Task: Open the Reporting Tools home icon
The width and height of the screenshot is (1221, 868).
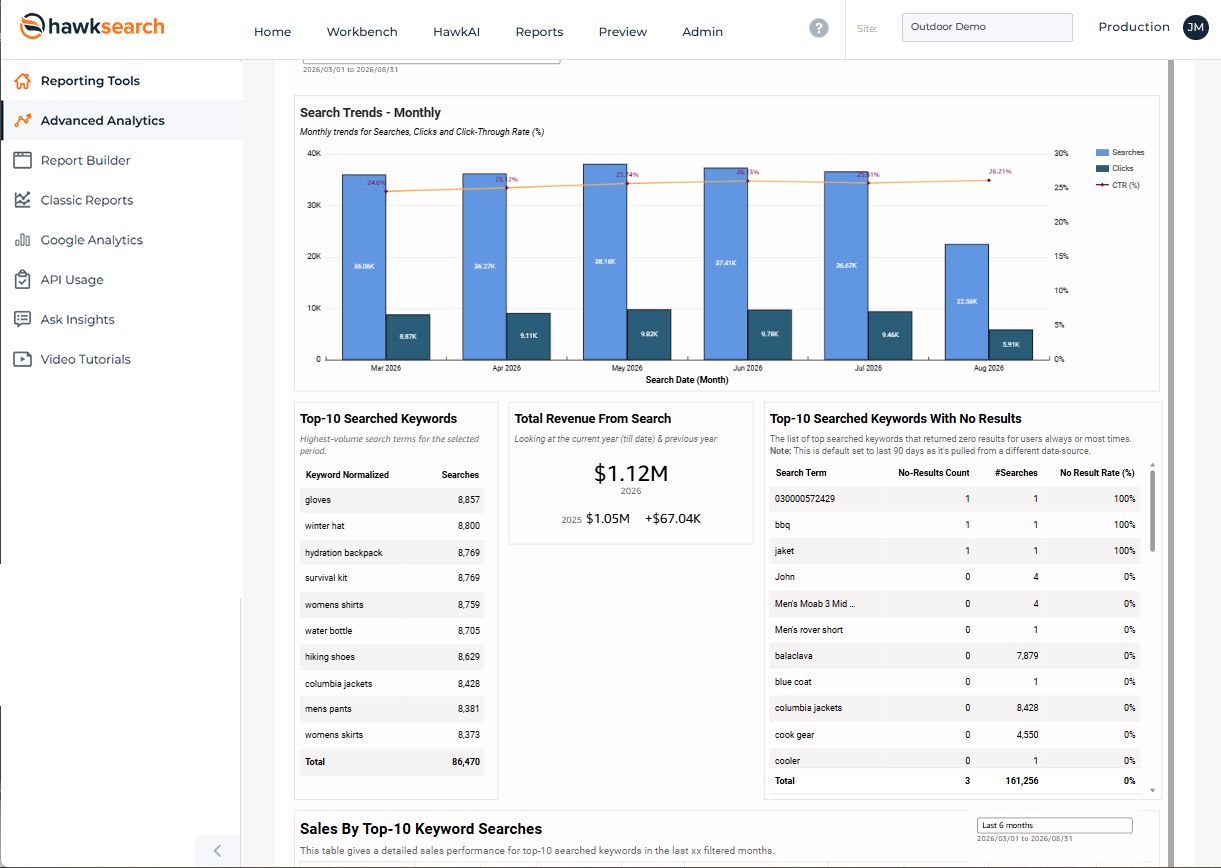Action: pyautogui.click(x=22, y=81)
